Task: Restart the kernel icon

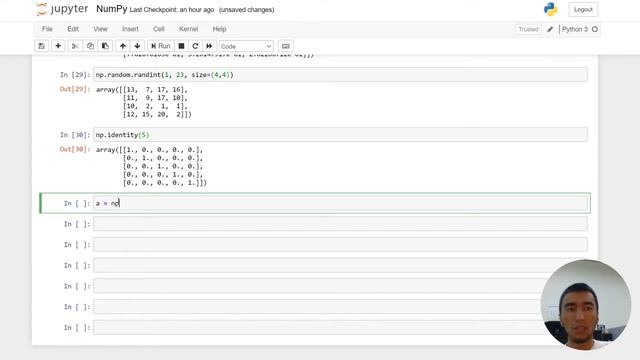Action: pyautogui.click(x=195, y=46)
